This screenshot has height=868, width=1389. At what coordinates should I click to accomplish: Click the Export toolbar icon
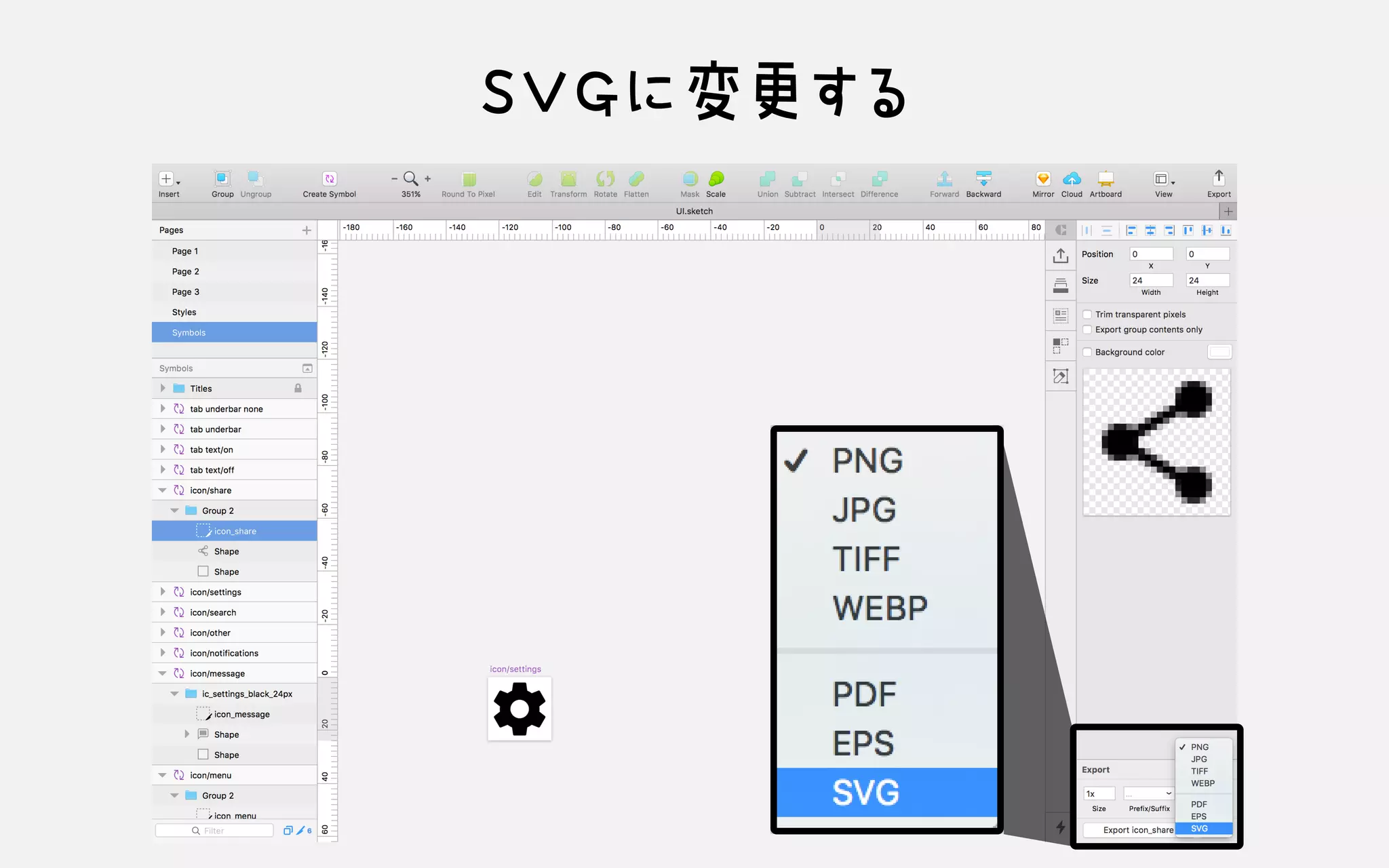tap(1219, 178)
